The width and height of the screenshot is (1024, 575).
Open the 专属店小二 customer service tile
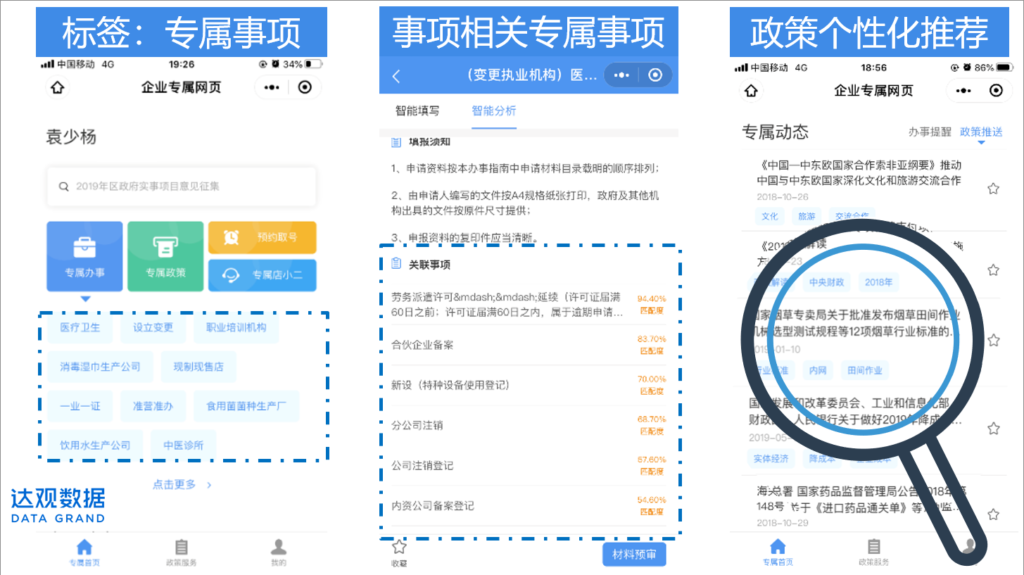262,275
